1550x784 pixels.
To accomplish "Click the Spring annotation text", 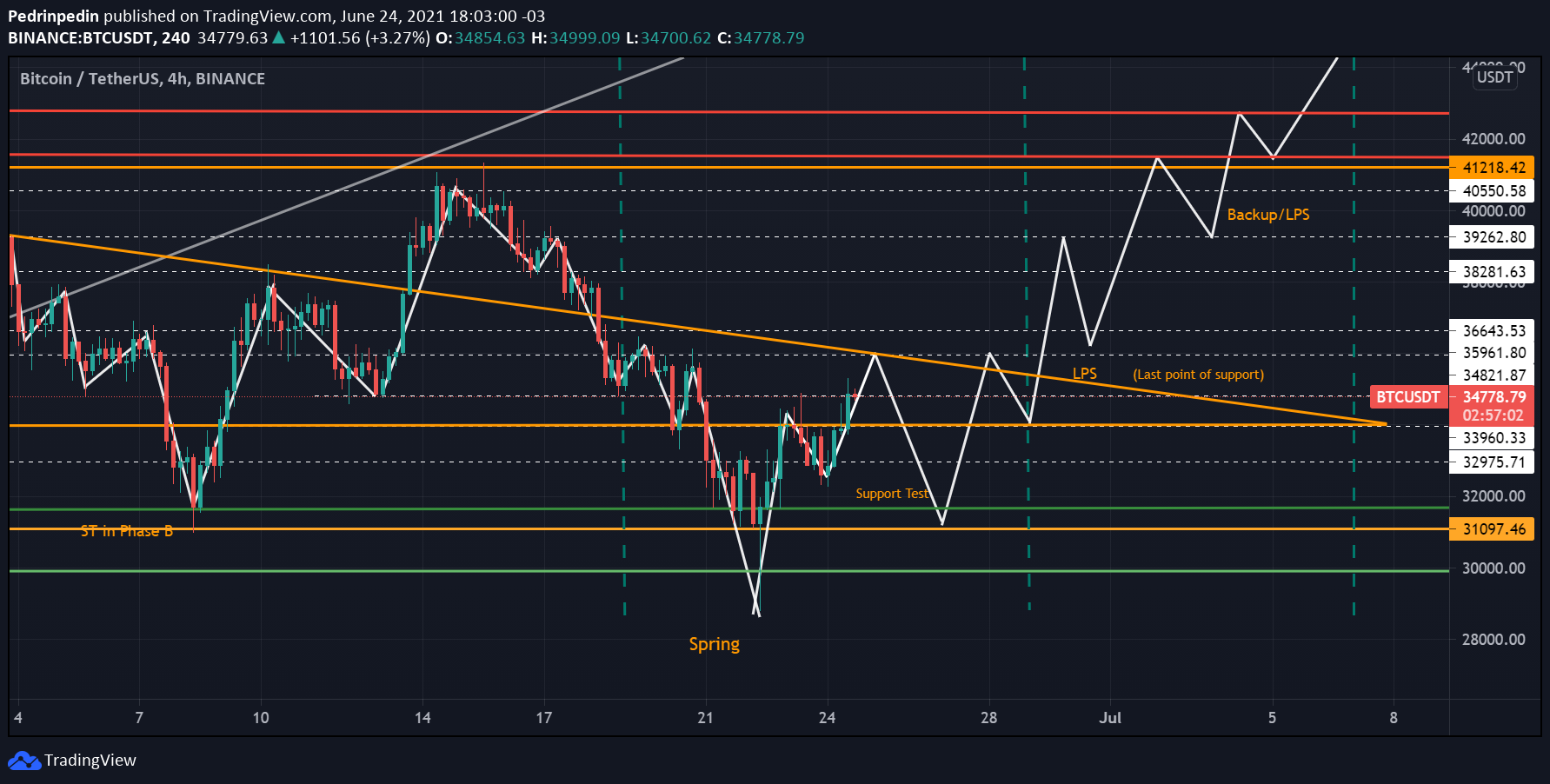I will coord(715,644).
